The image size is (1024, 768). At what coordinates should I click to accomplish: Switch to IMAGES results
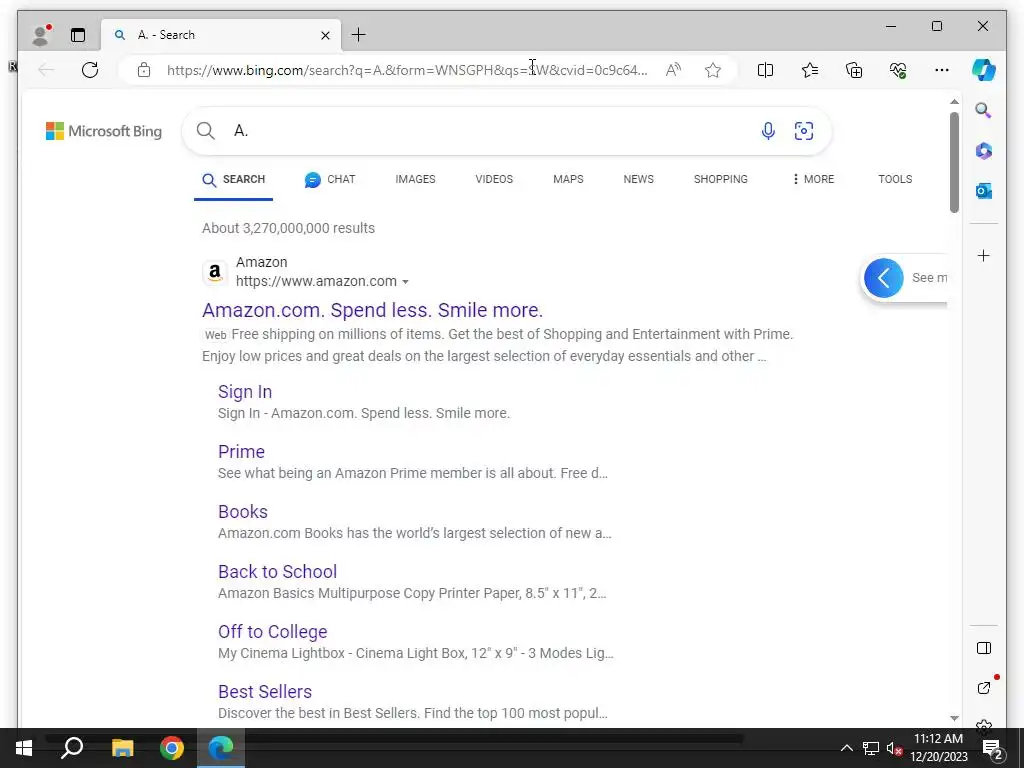pyautogui.click(x=415, y=180)
